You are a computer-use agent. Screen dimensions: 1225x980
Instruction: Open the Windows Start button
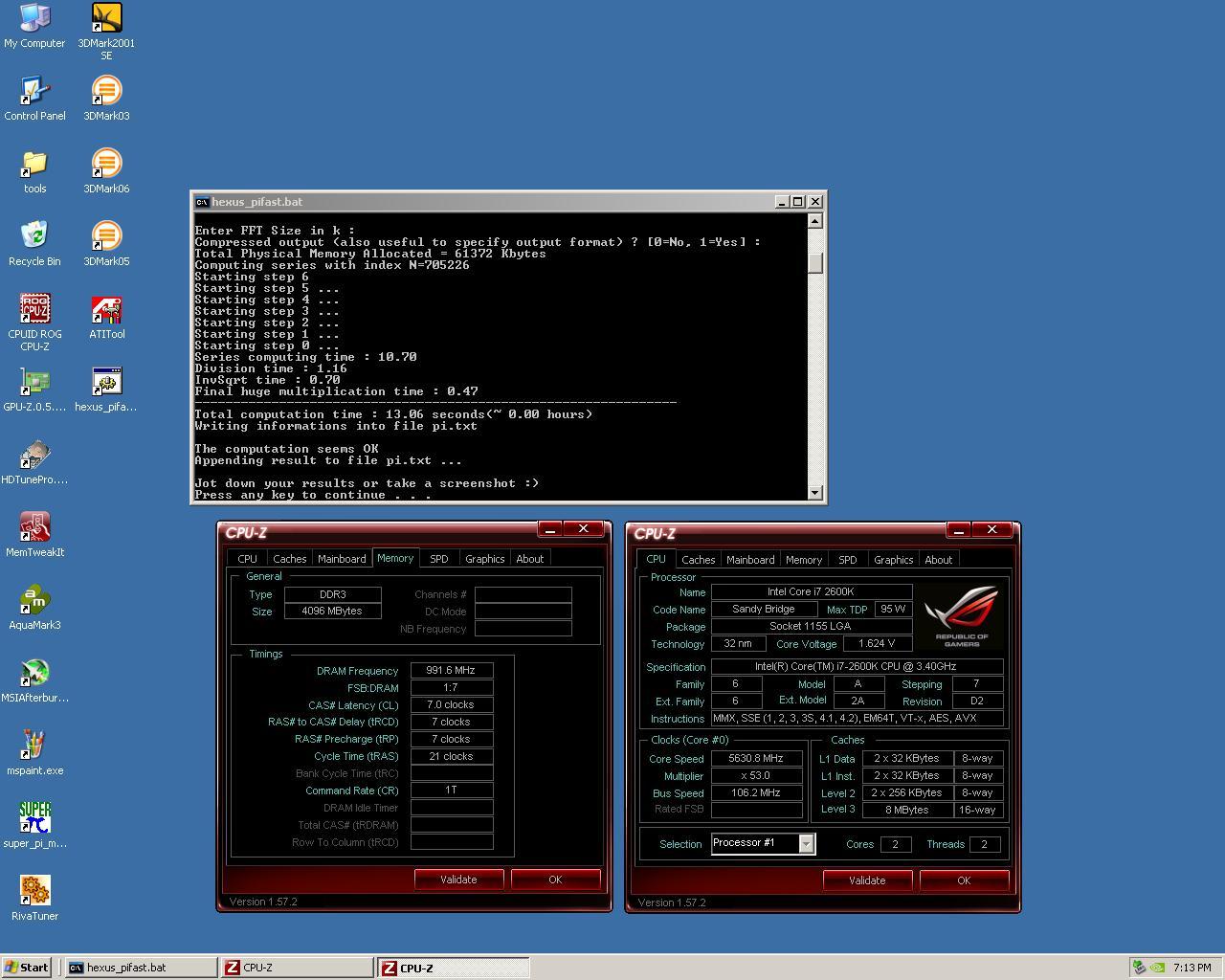(x=27, y=968)
